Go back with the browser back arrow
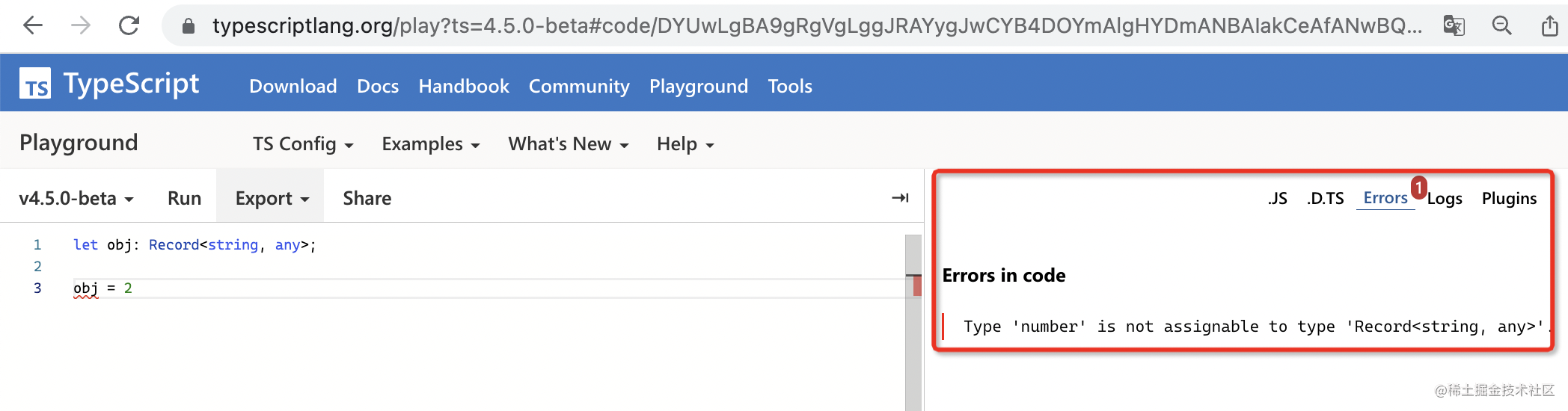1568x411 pixels. pos(33,26)
